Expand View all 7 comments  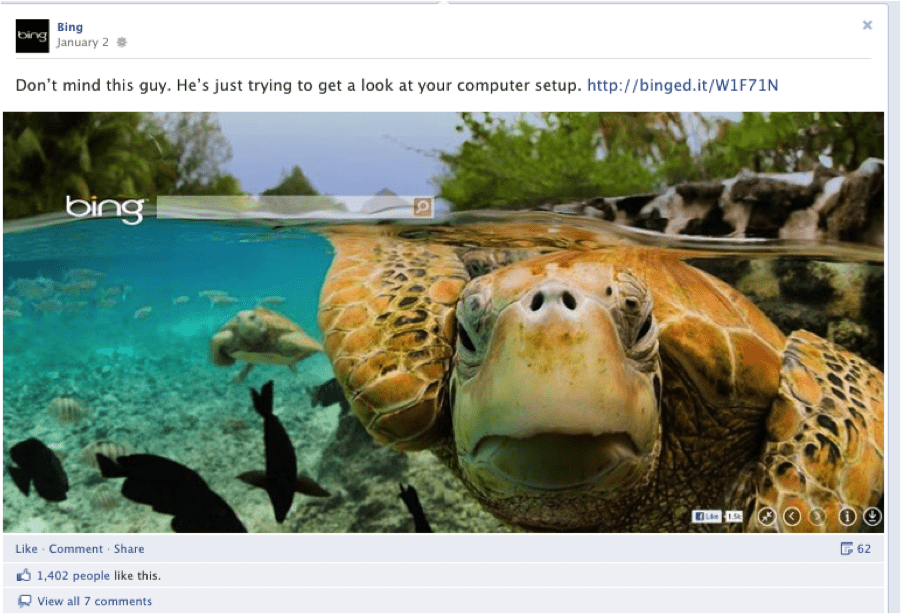click(x=95, y=601)
